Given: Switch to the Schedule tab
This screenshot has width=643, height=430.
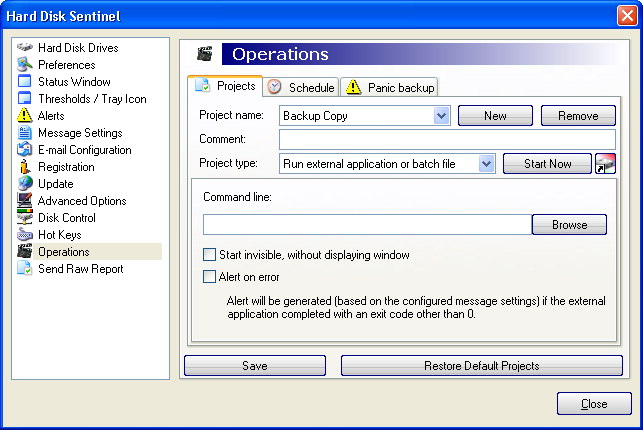Looking at the screenshot, I should pos(301,87).
